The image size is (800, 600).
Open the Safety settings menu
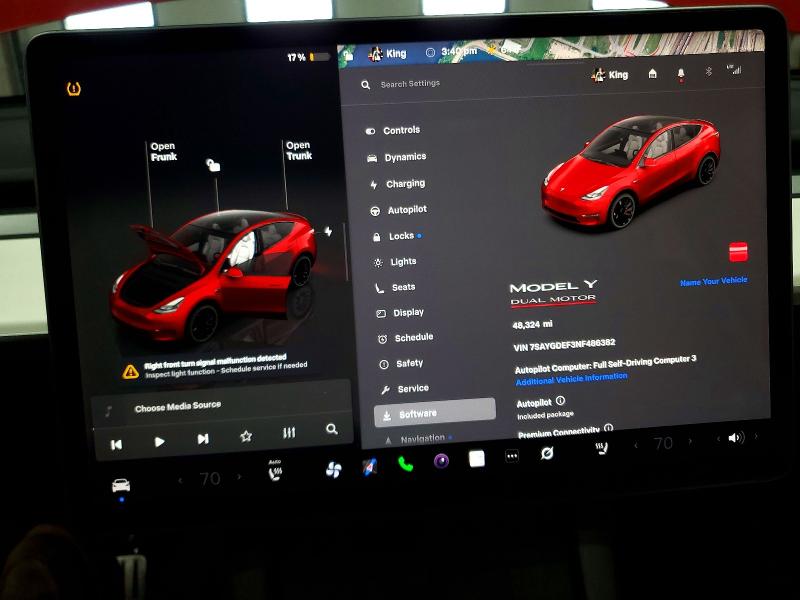[x=402, y=363]
